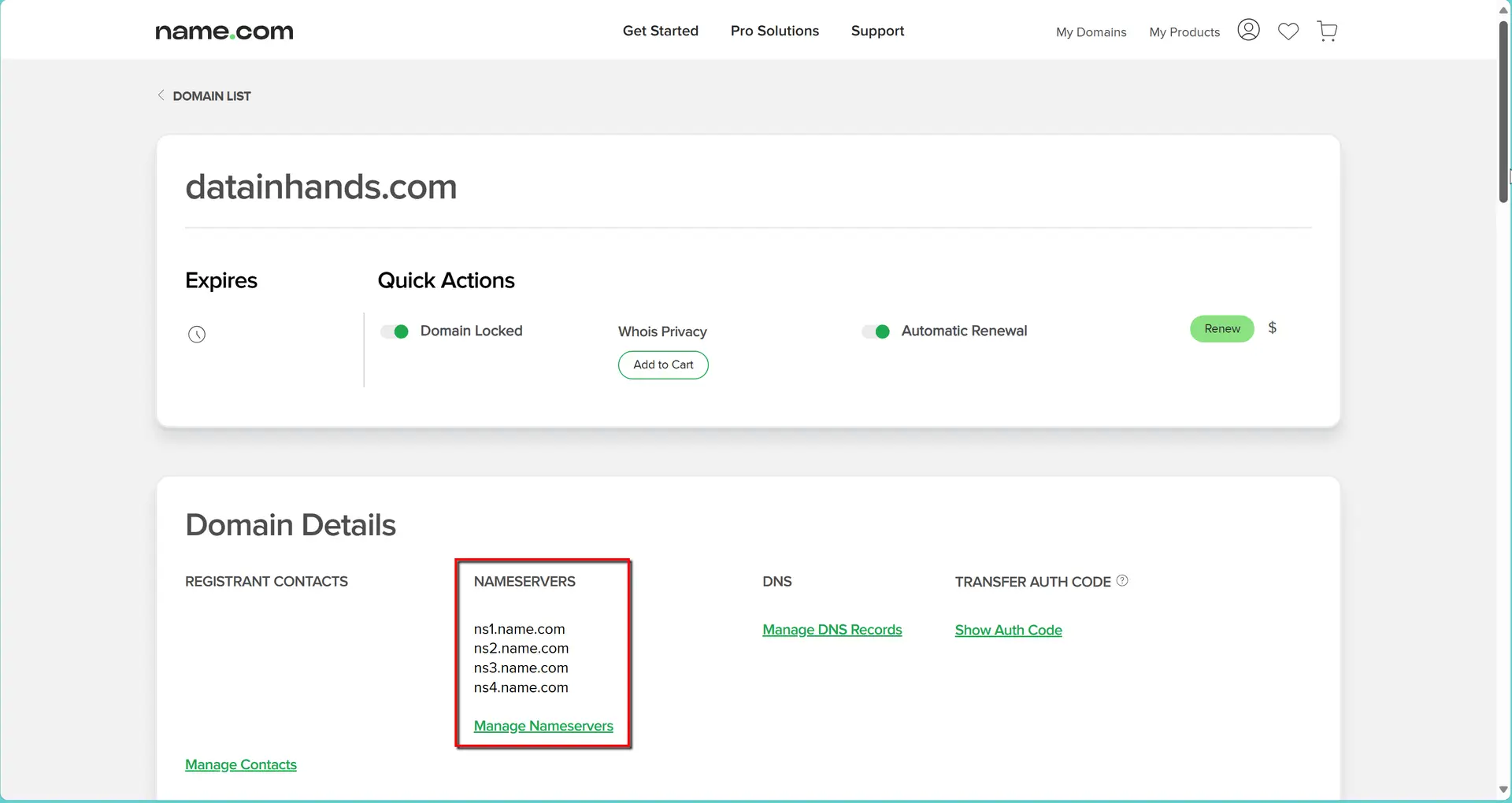Open the Get Started menu
Screen dimensions: 1512x803
[x=660, y=31]
